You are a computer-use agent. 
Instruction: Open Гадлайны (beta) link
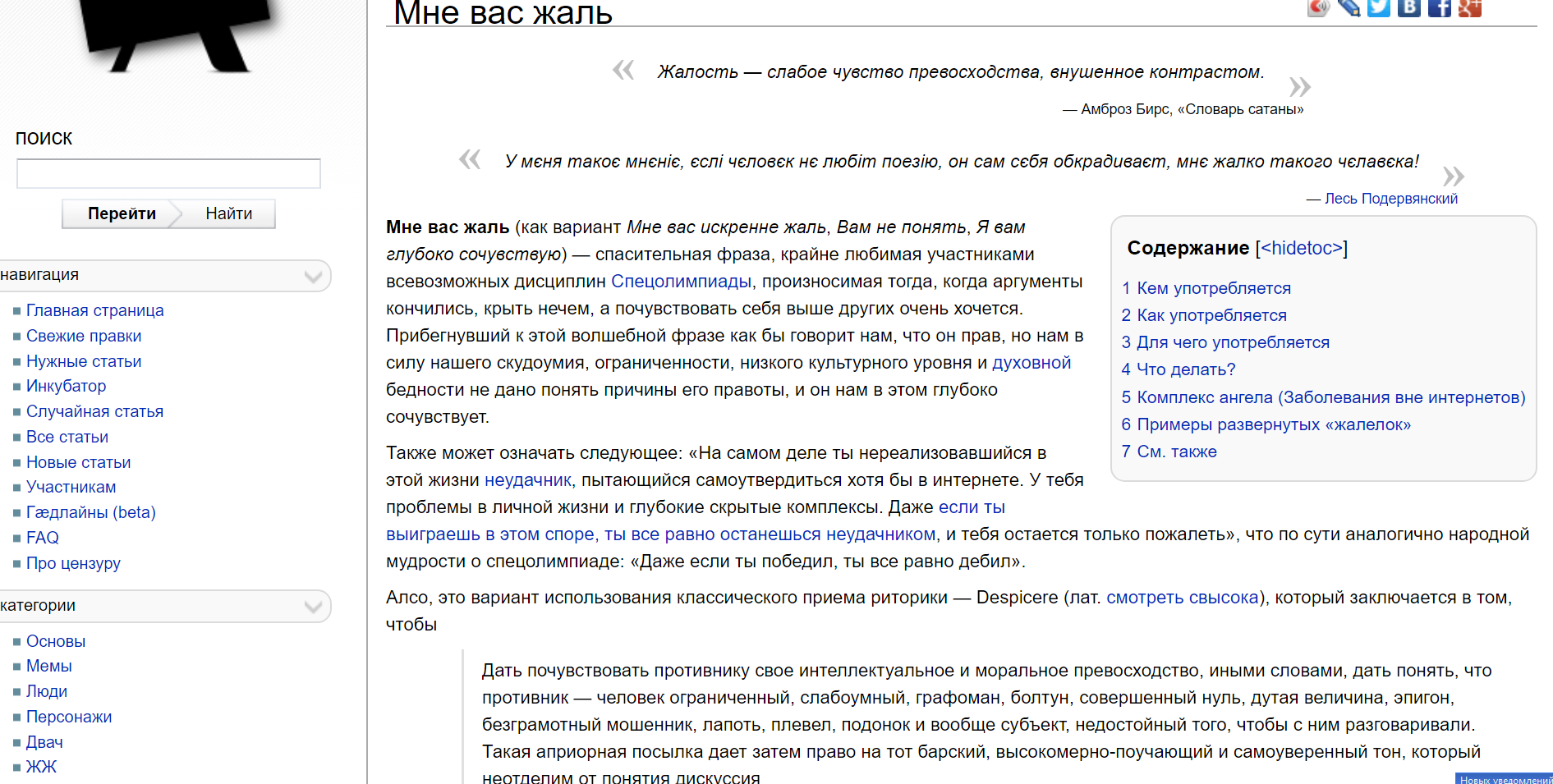[x=90, y=512]
